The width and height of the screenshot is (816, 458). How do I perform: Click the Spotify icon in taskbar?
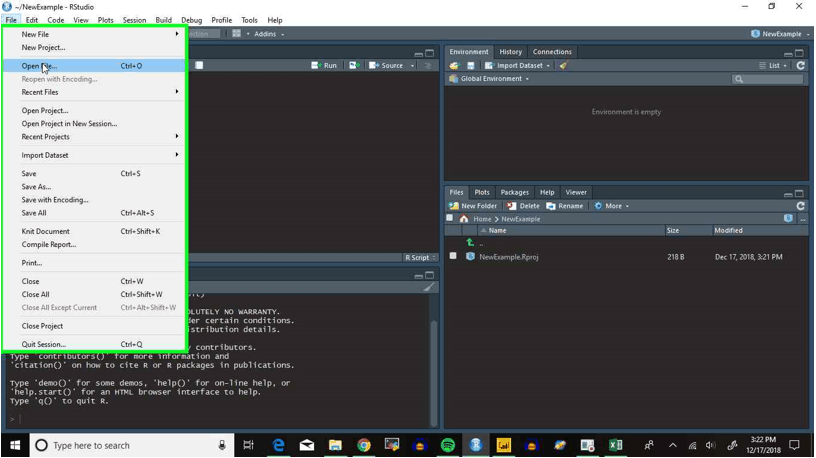pos(448,446)
